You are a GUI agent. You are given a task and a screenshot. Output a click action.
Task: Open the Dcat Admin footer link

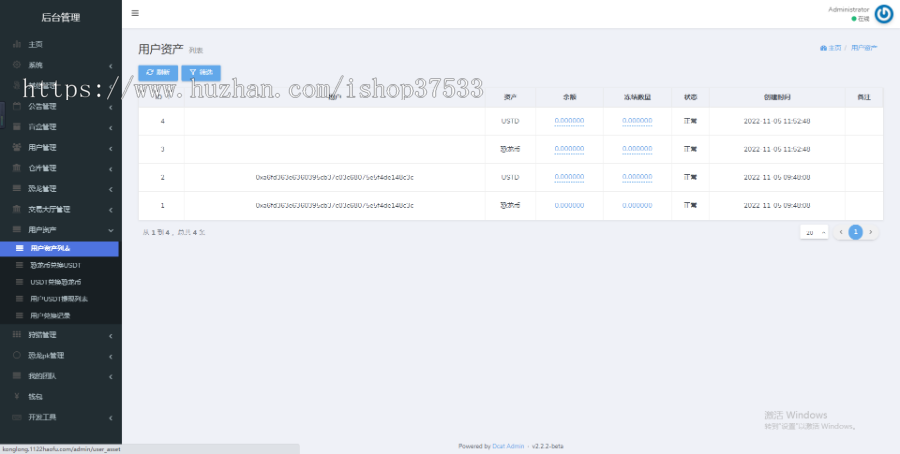[x=508, y=446]
